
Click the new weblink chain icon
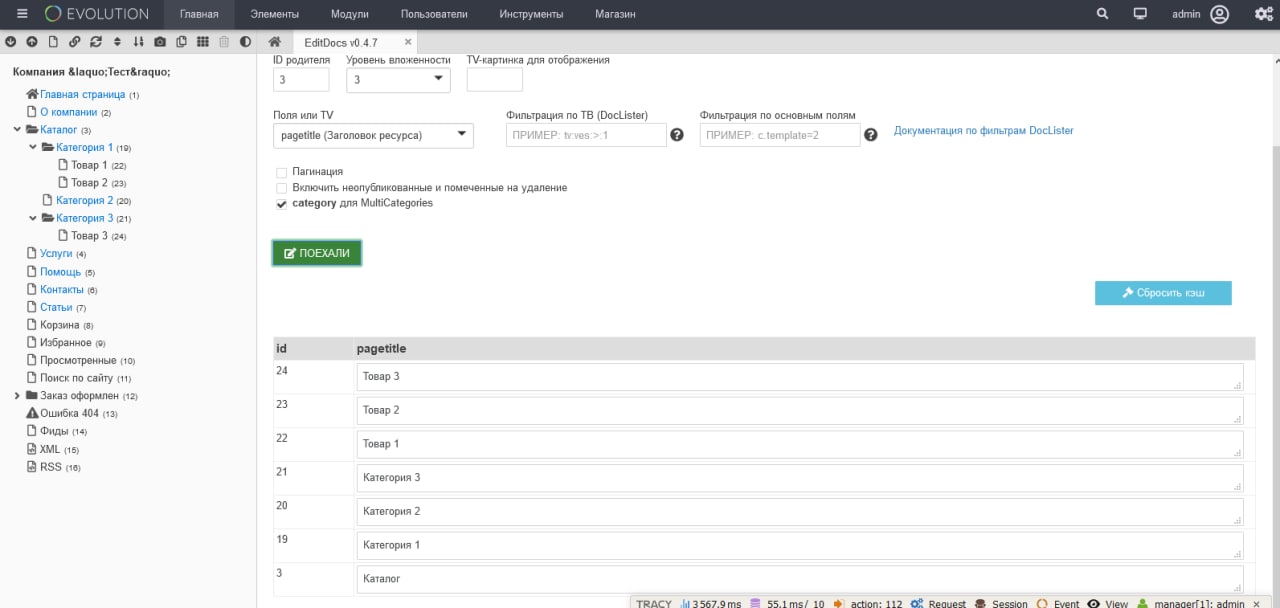pos(75,42)
